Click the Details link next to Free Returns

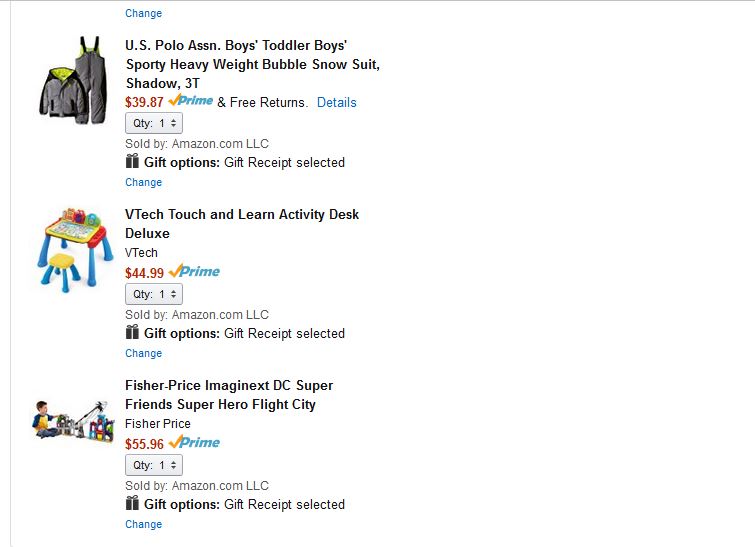click(x=336, y=102)
